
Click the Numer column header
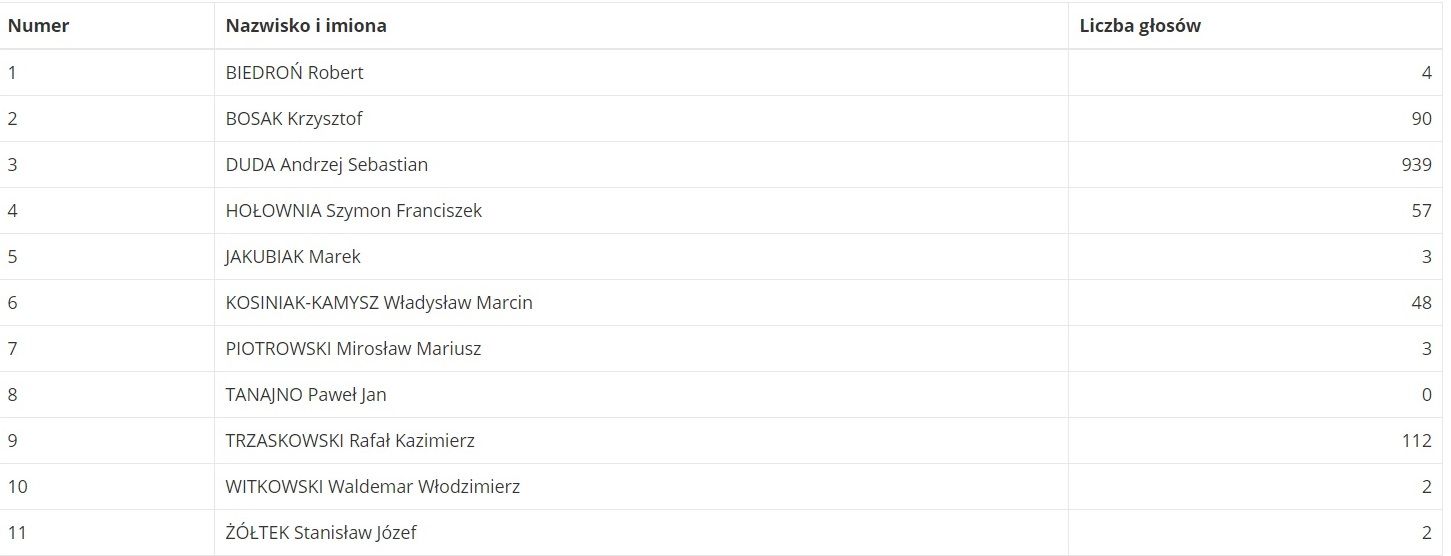click(x=38, y=26)
